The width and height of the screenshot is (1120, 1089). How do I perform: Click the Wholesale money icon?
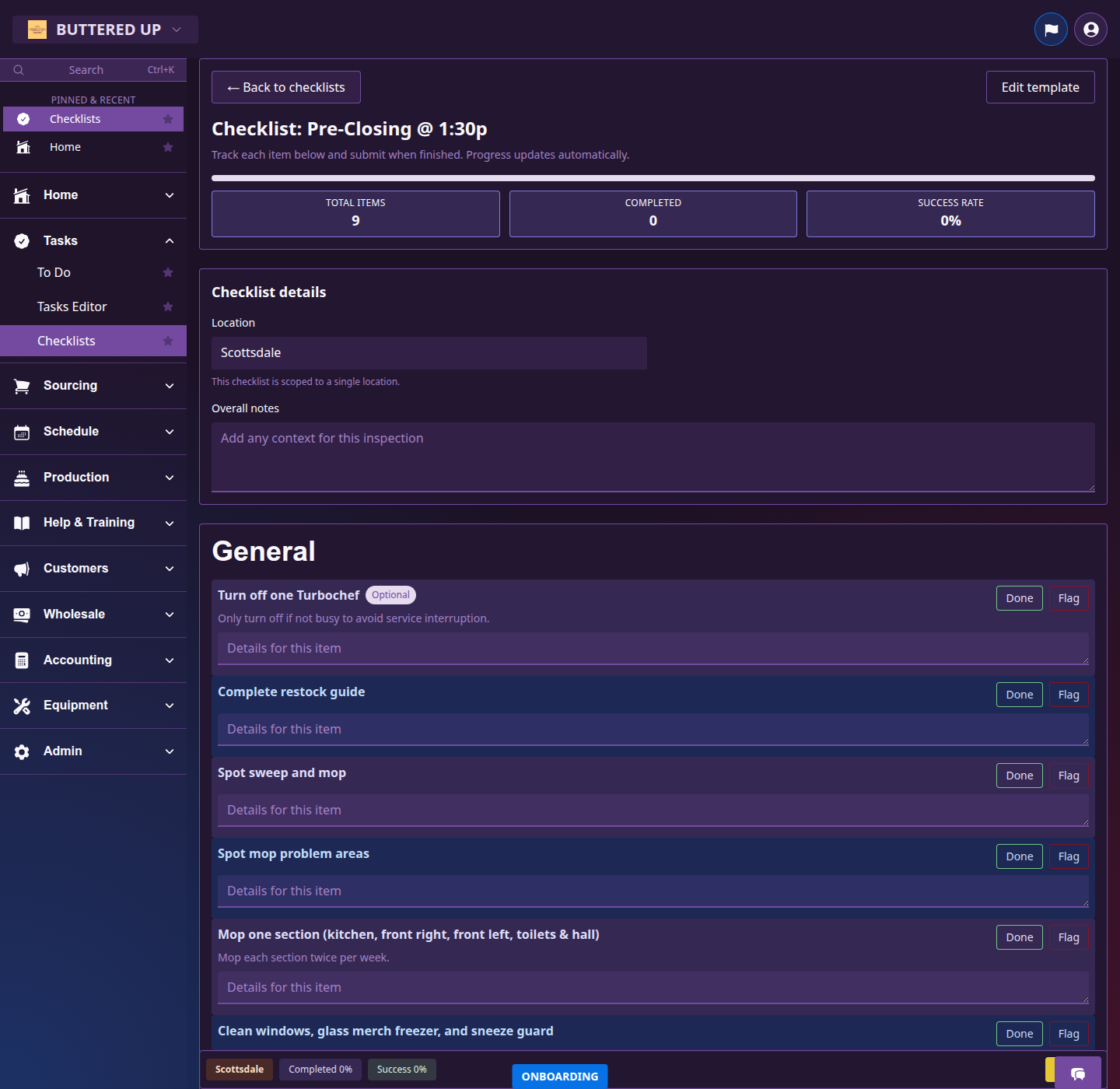(x=22, y=615)
